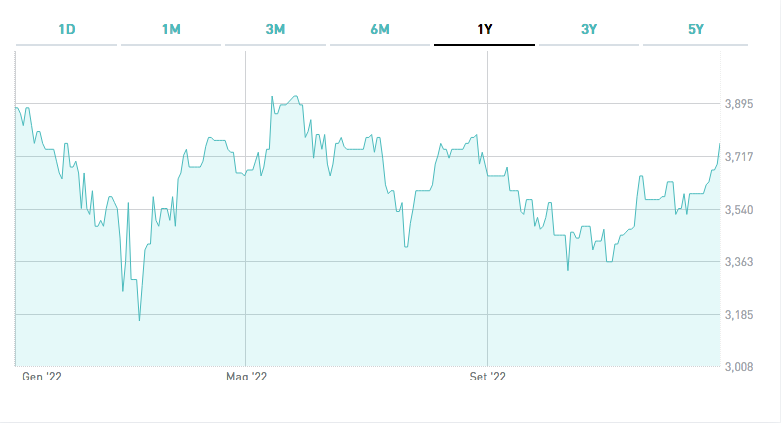Switch to the 1D time range tab
781x423 pixels.
click(67, 29)
